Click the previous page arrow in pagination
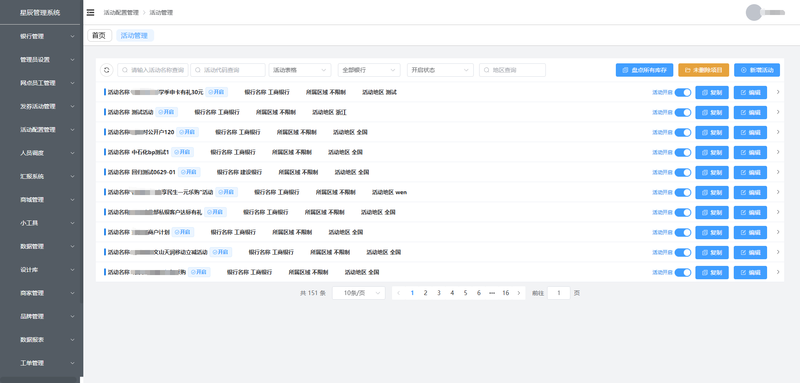800x383 pixels. 398,293
